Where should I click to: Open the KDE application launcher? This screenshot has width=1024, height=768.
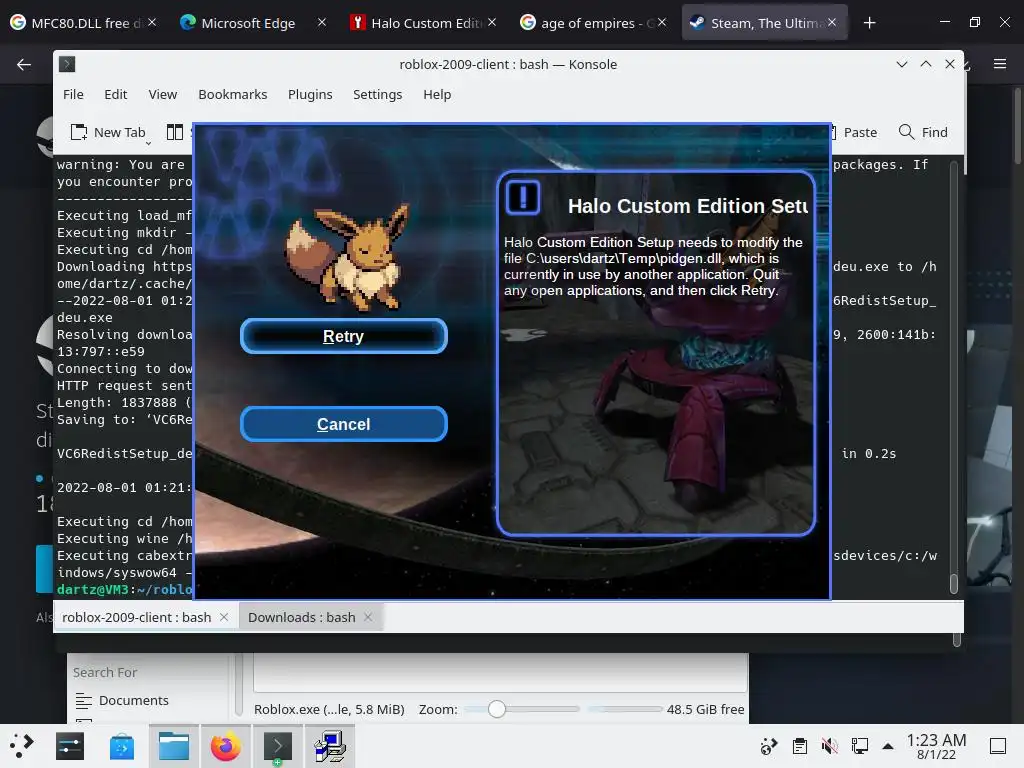coord(22,746)
